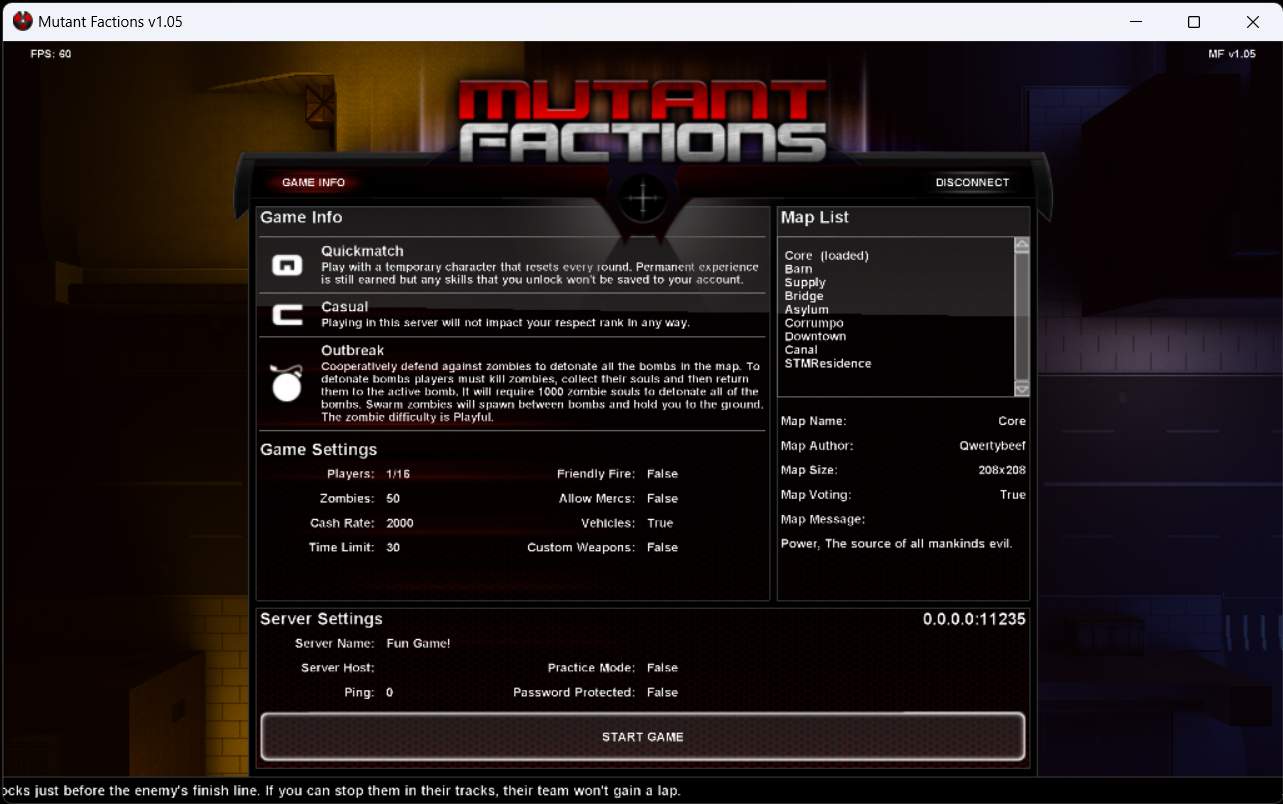Screen dimensions: 1283x804
Task: Select Core (loaded) in the map list
Action: point(827,256)
